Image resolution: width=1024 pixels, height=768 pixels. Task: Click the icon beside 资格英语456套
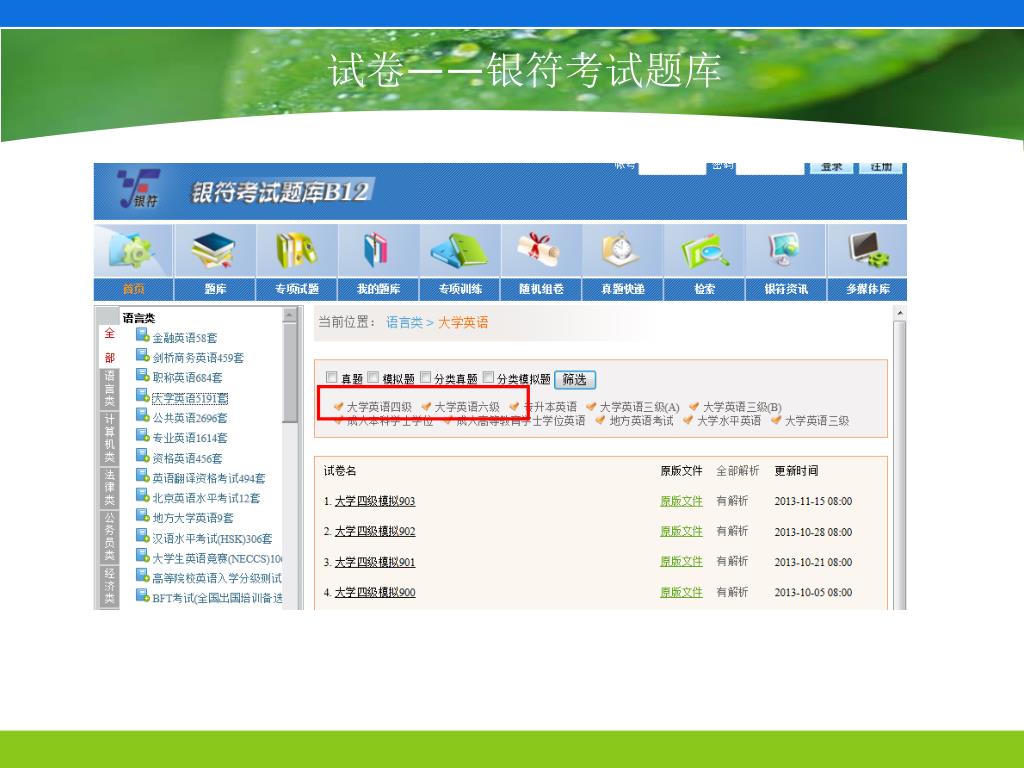tap(142, 455)
